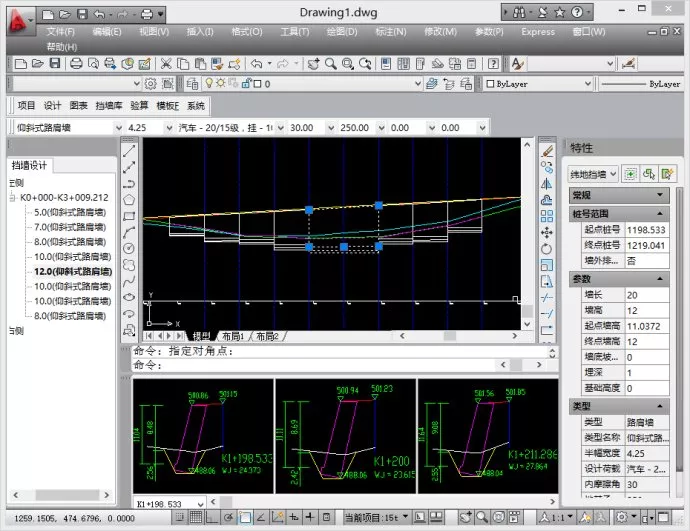Image resolution: width=690 pixels, height=531 pixels.
Task: Click the Erase tool in modify toolbar
Action: 547,151
